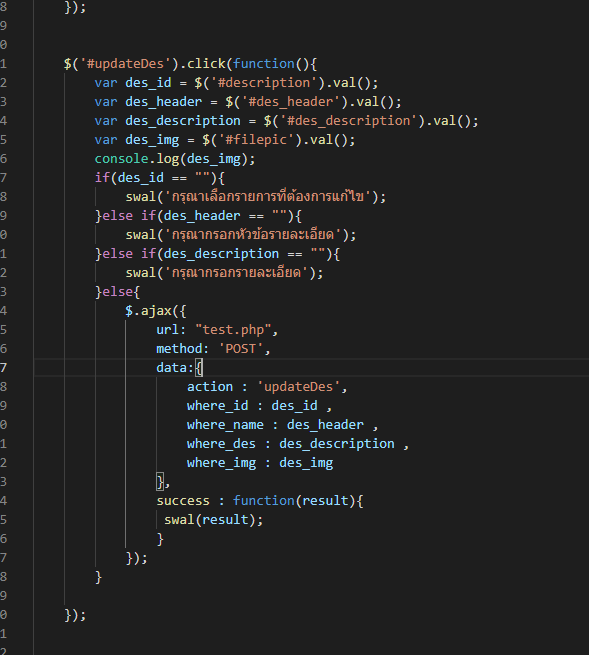This screenshot has height=655, width=589.
Task: Click the 'where_des' property key
Action: coord(221,444)
